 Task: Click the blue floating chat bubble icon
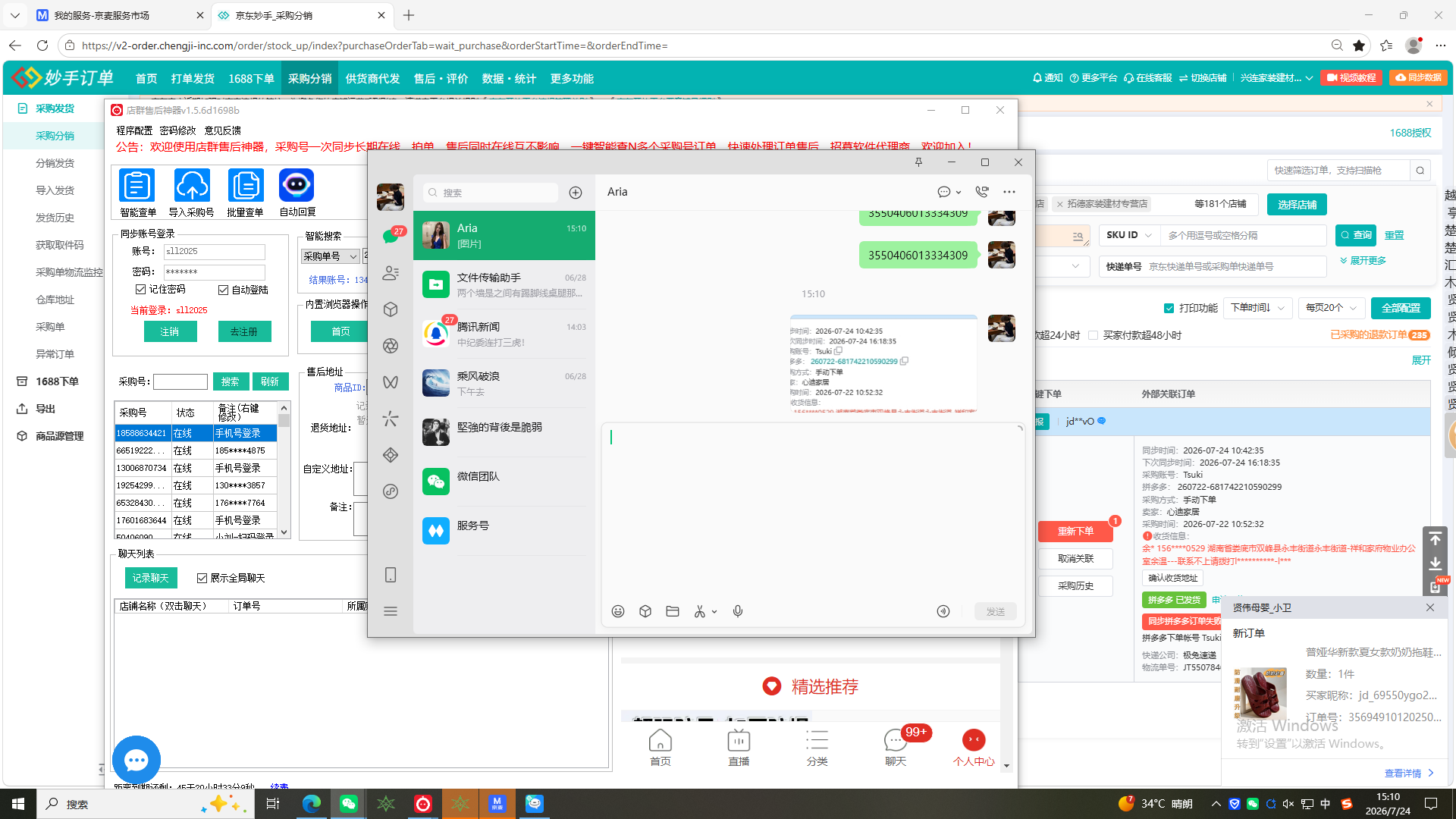[136, 760]
